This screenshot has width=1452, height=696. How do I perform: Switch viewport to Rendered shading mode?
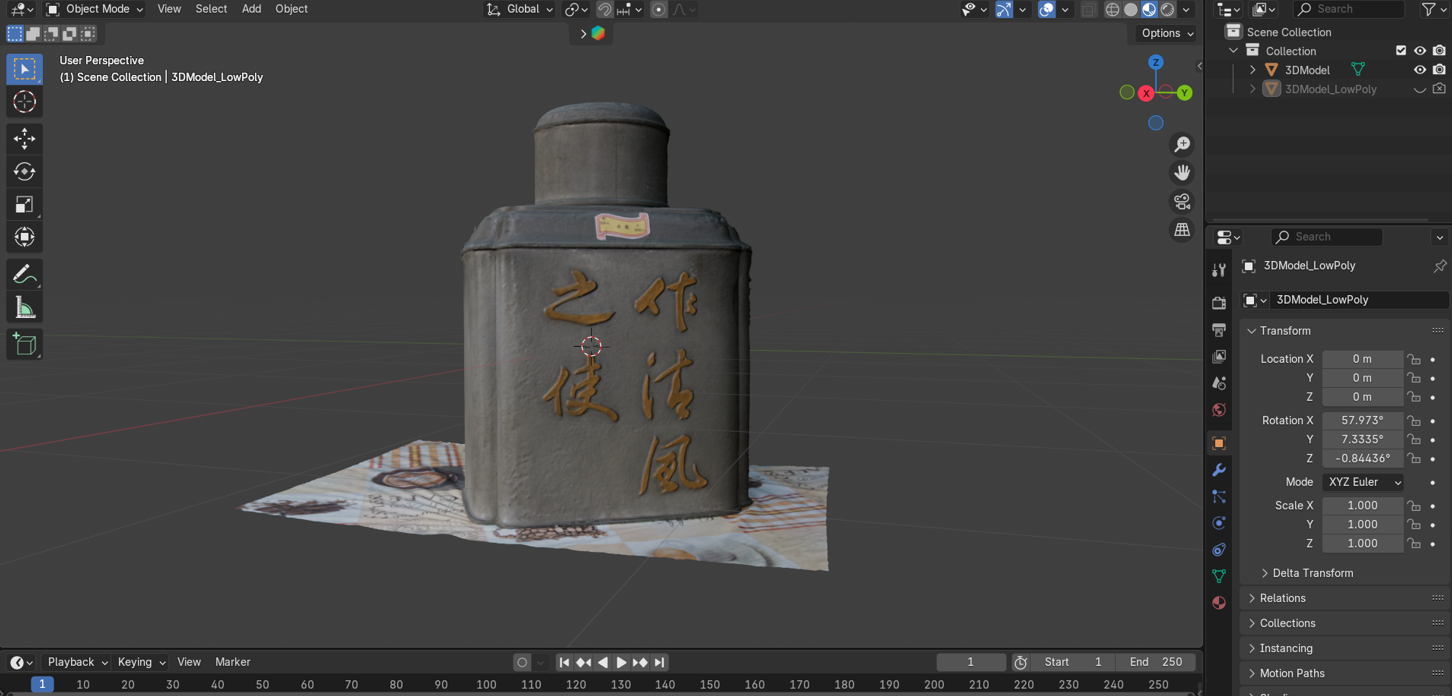pos(1166,9)
